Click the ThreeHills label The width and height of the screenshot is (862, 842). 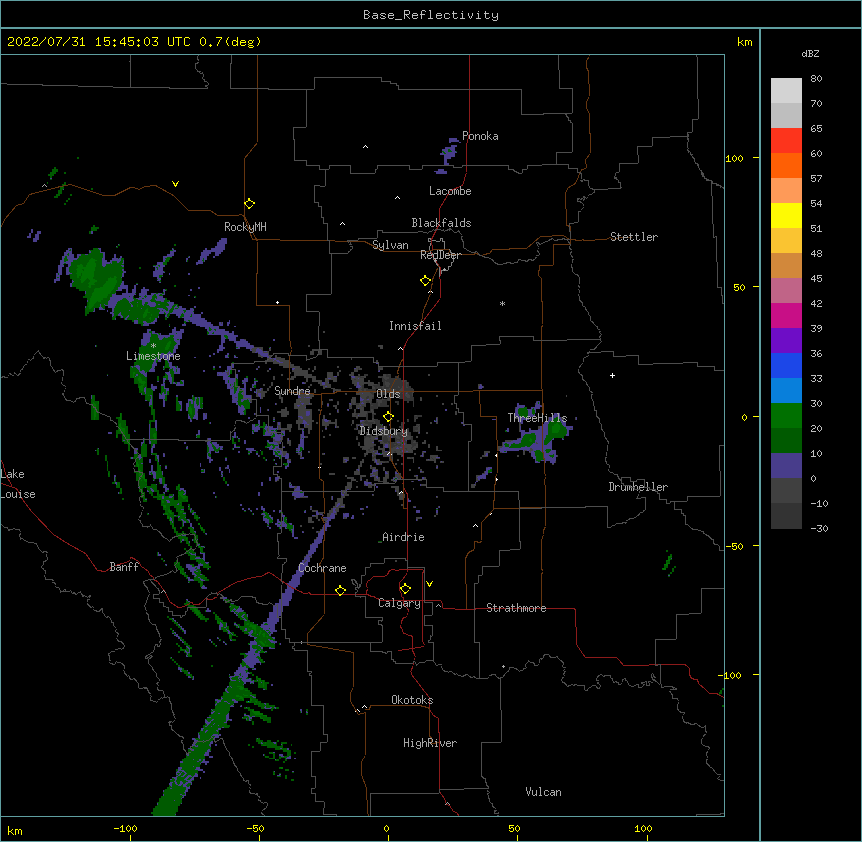[537, 418]
